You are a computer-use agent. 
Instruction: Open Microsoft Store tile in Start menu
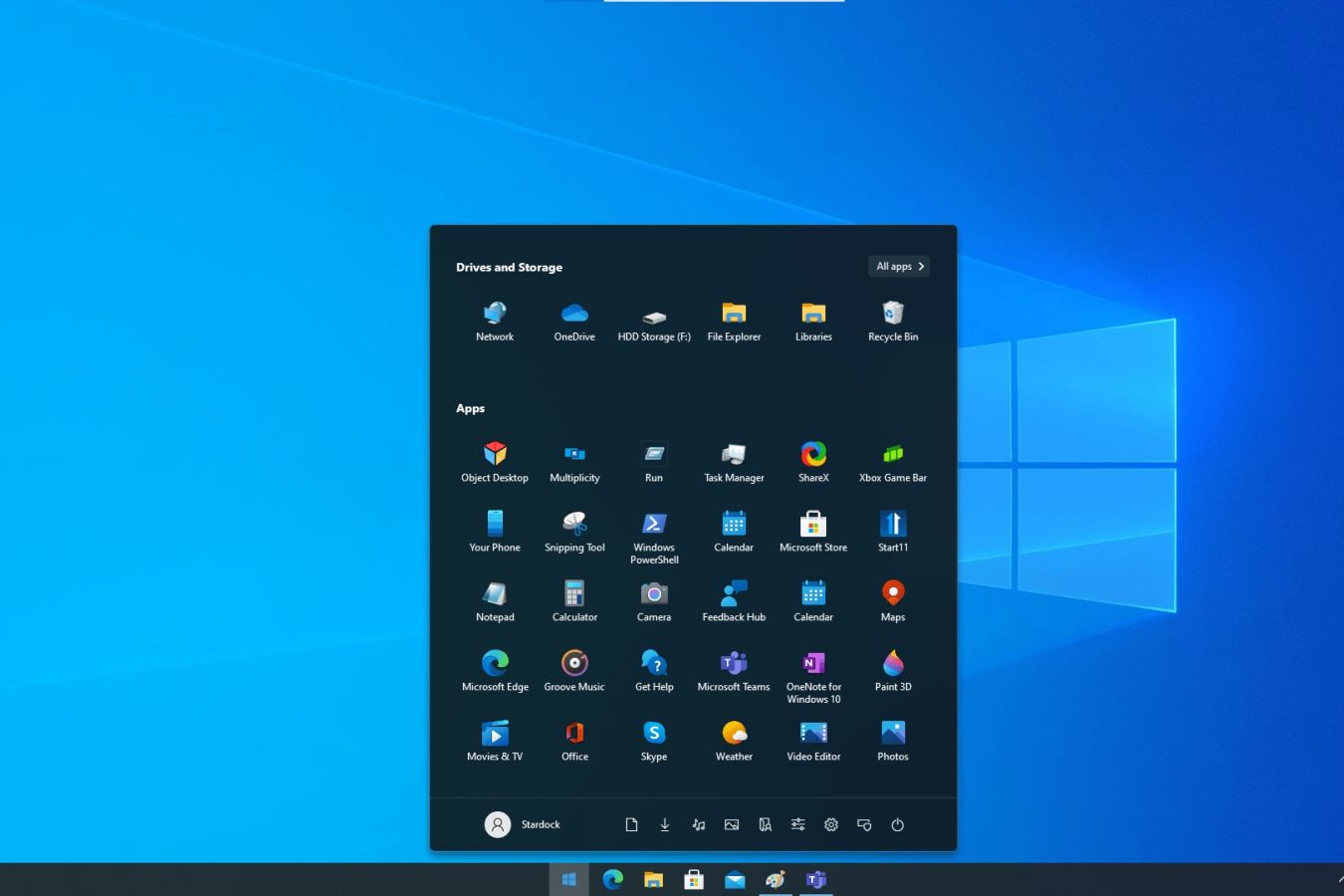coord(813,533)
